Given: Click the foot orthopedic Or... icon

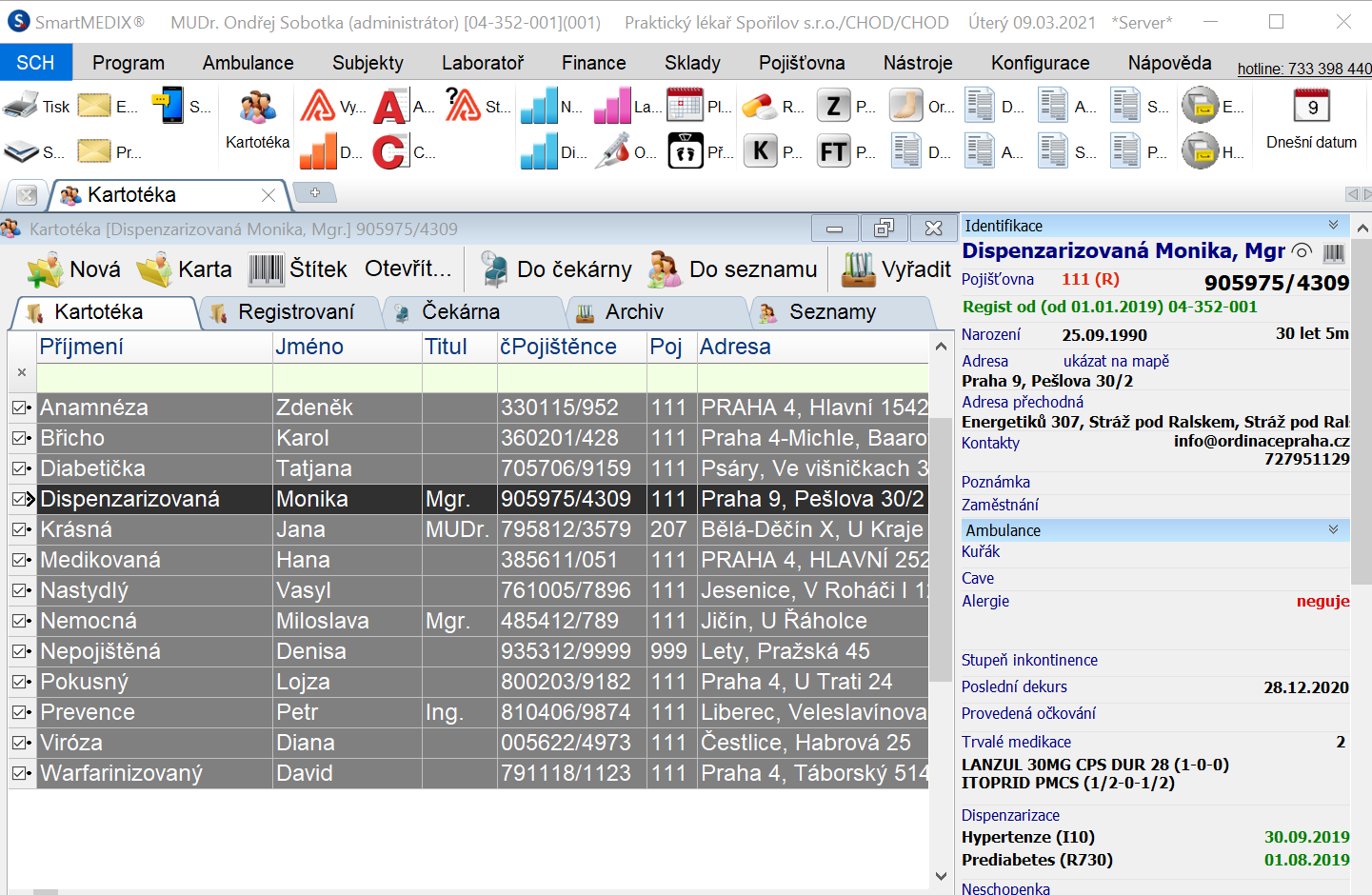Looking at the screenshot, I should point(906,106).
